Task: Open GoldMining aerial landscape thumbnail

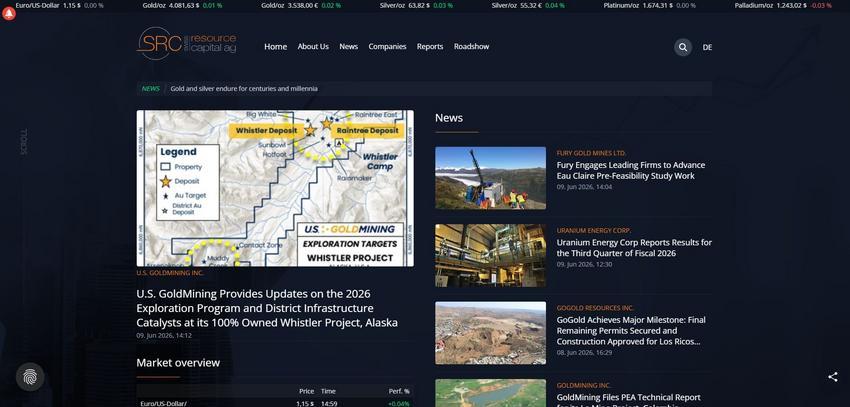Action: [491, 393]
